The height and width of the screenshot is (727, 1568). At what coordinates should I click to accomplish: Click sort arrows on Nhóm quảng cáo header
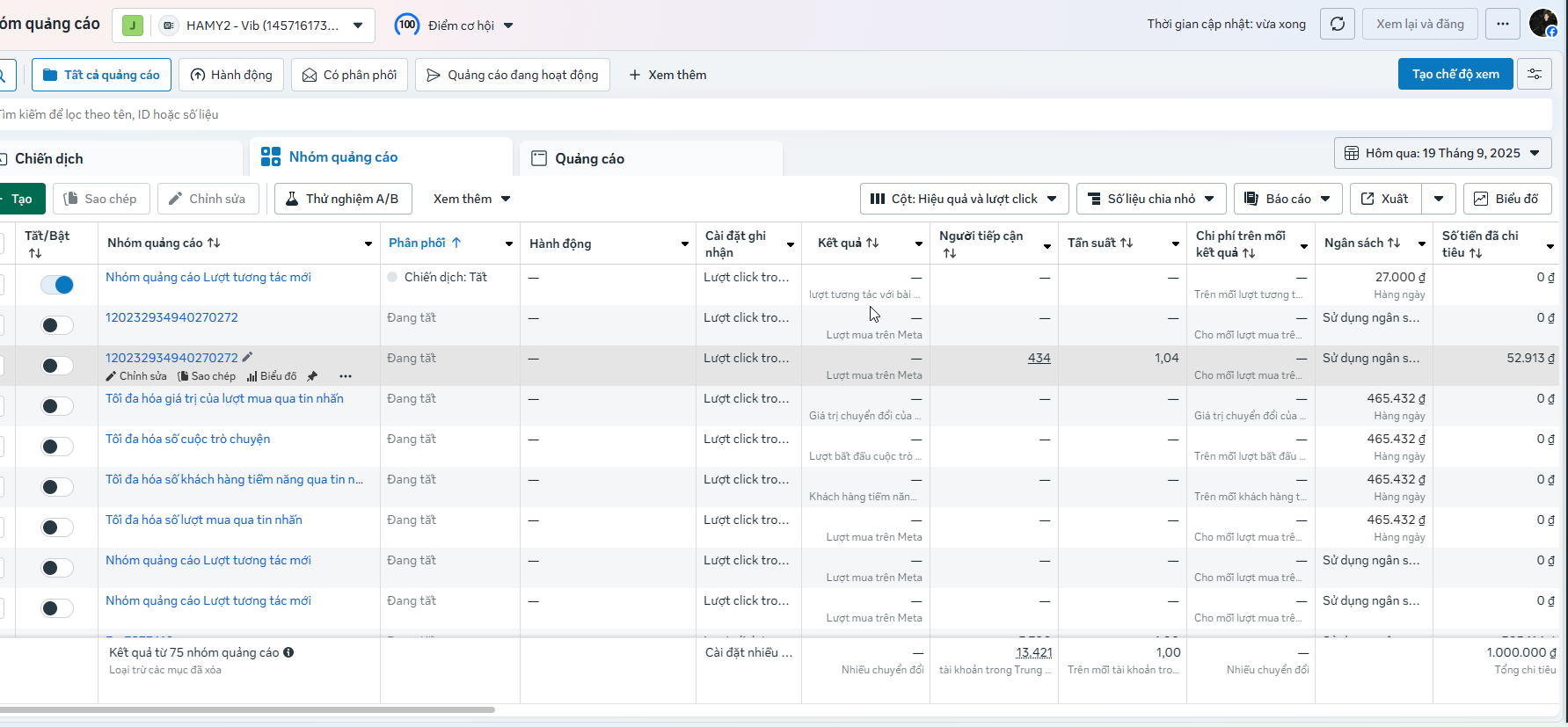point(214,243)
